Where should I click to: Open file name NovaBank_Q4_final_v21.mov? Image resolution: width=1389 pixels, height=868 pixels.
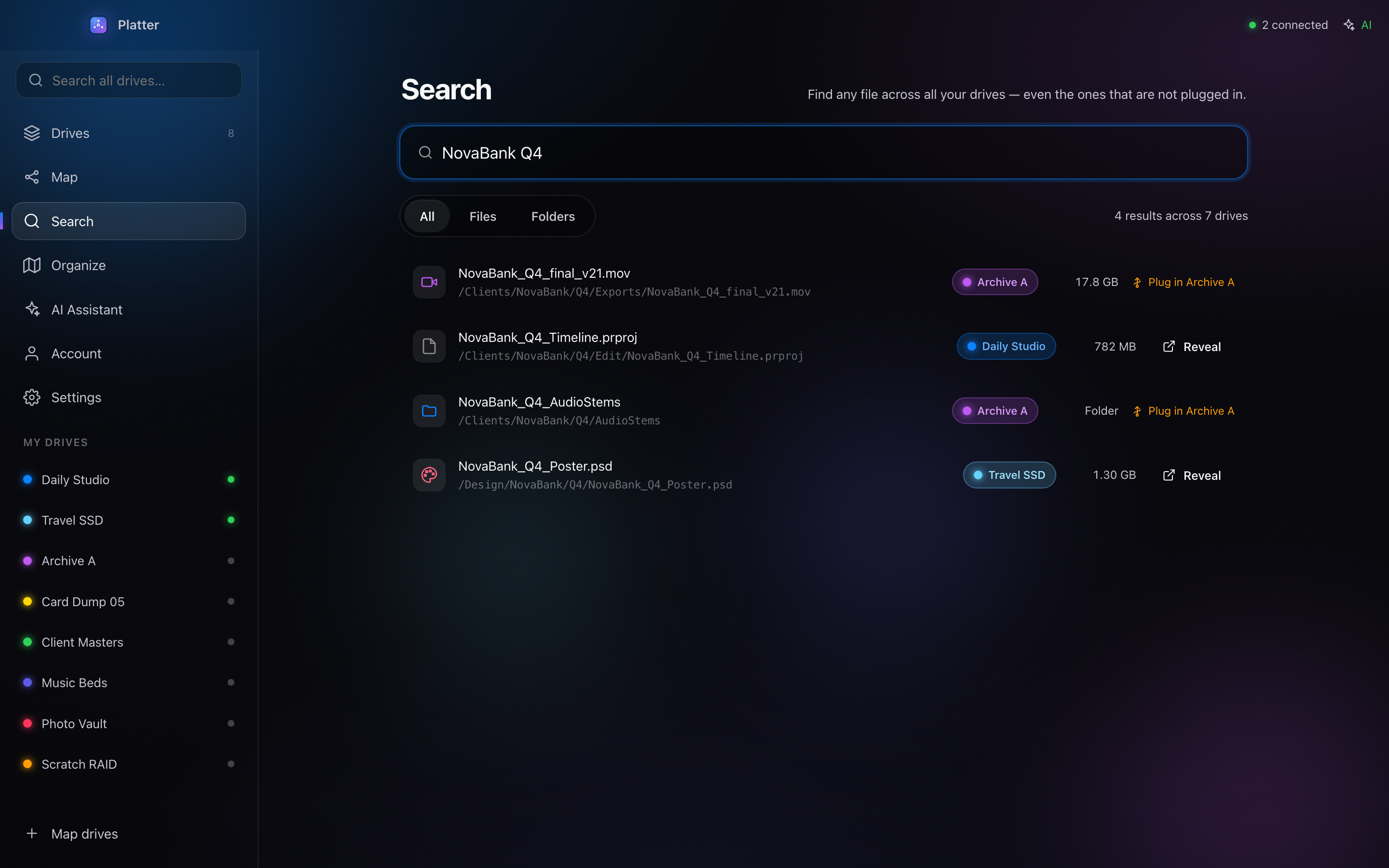tap(544, 273)
